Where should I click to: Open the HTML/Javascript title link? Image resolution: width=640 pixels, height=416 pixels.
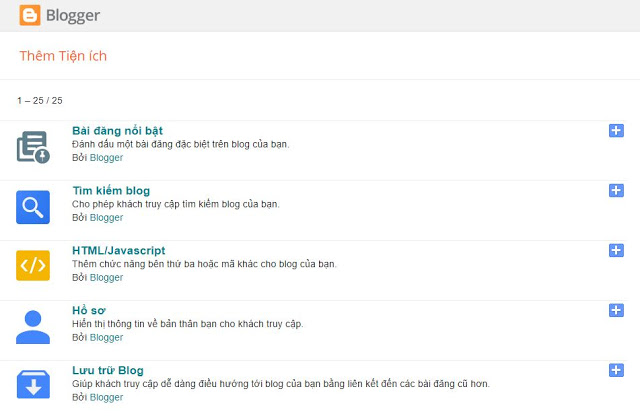pos(119,250)
